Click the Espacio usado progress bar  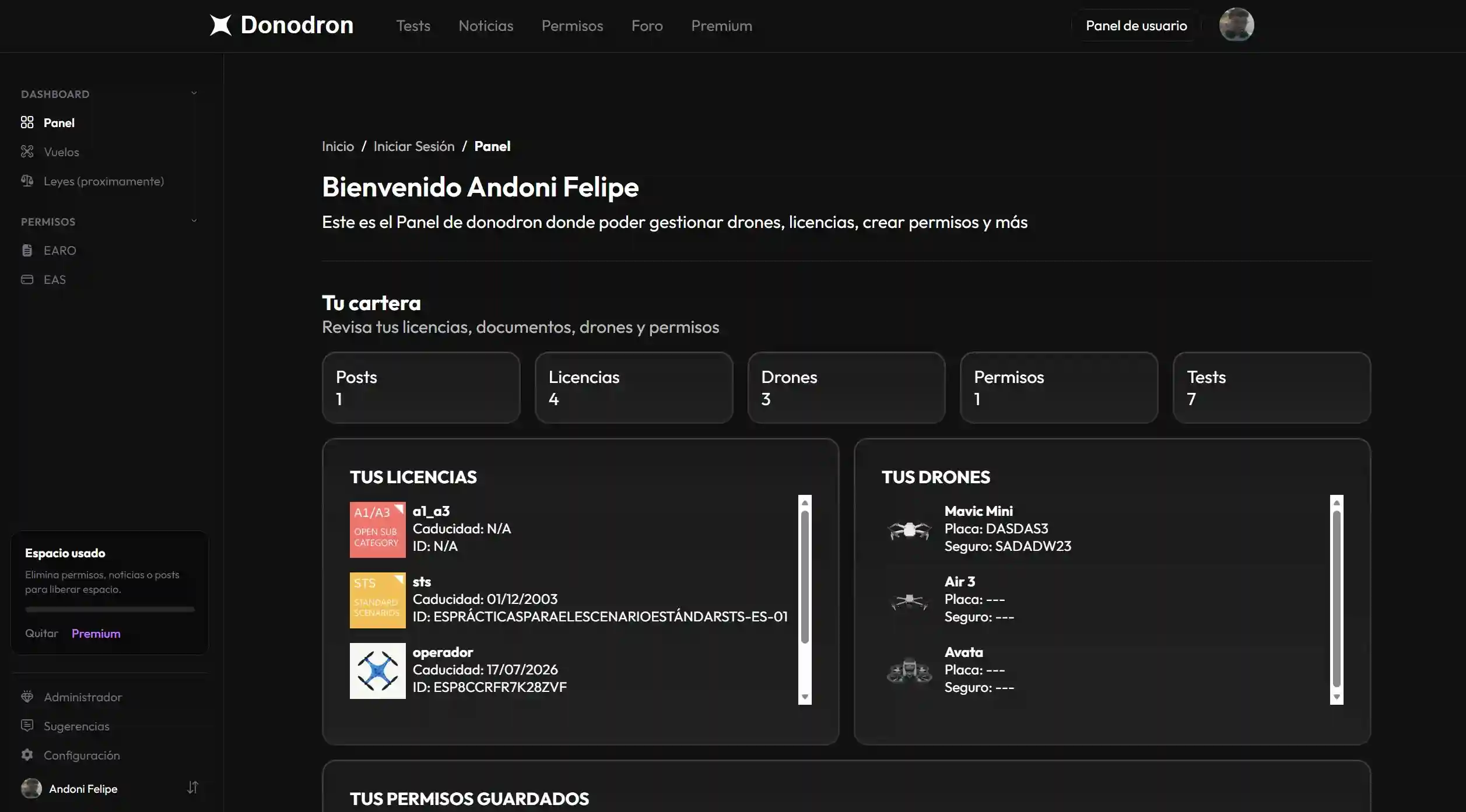(x=109, y=609)
